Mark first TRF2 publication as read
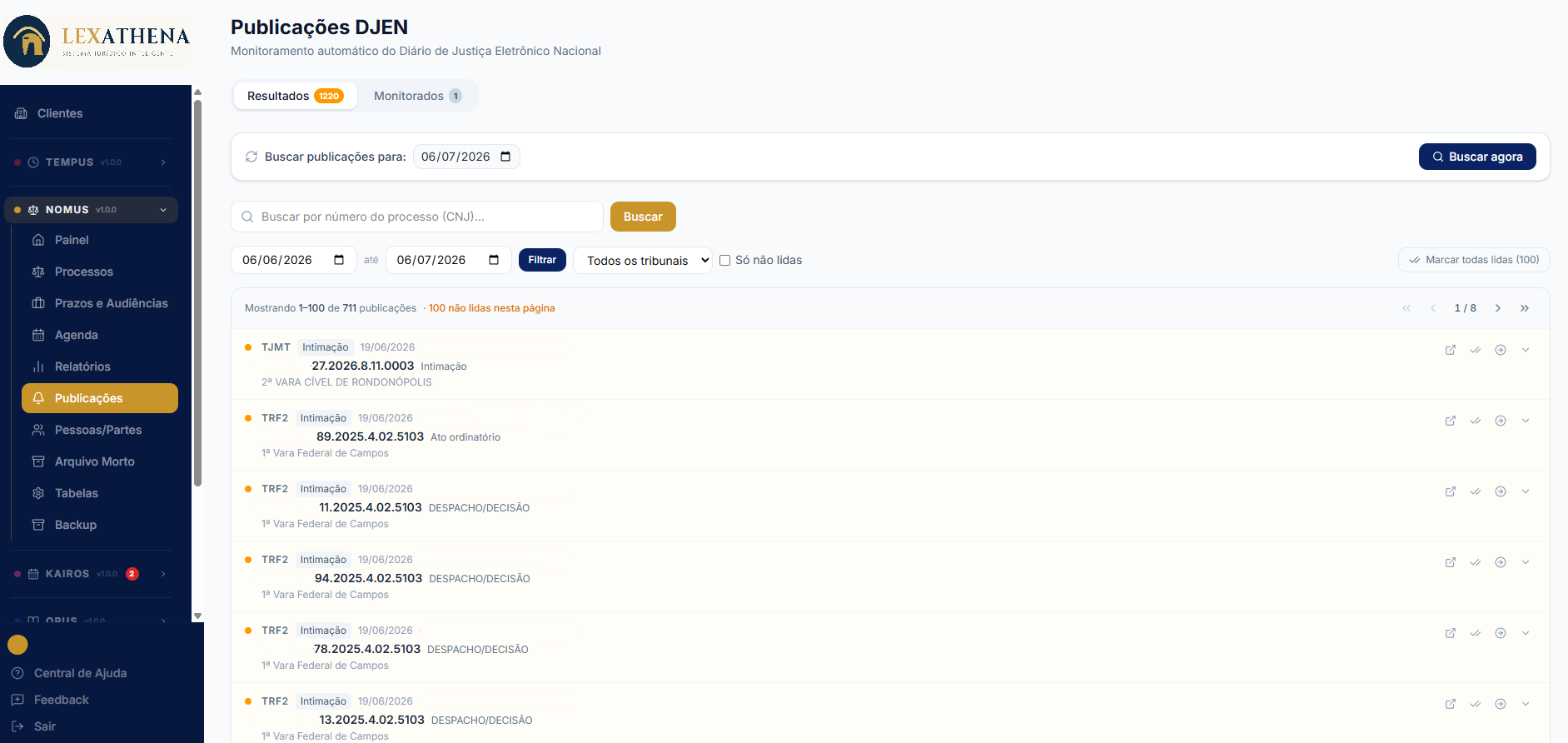This screenshot has height=743, width=1568. (x=1476, y=421)
